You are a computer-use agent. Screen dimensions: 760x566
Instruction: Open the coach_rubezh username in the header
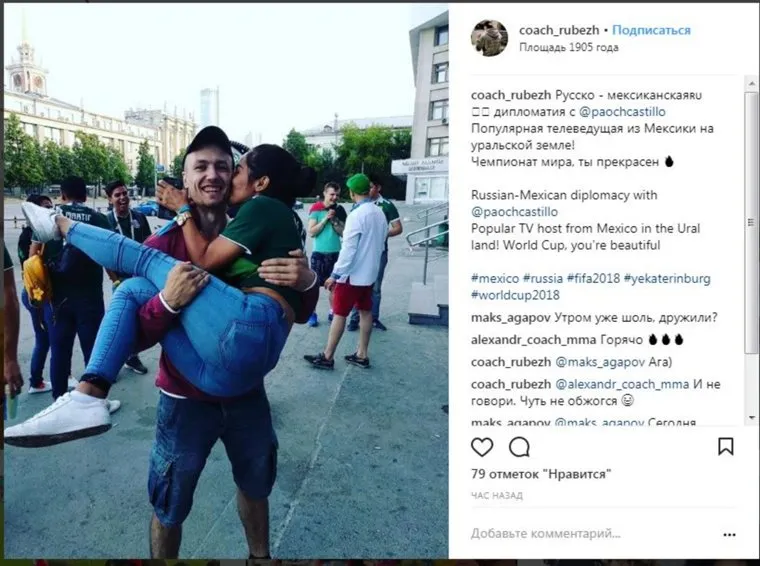(559, 30)
